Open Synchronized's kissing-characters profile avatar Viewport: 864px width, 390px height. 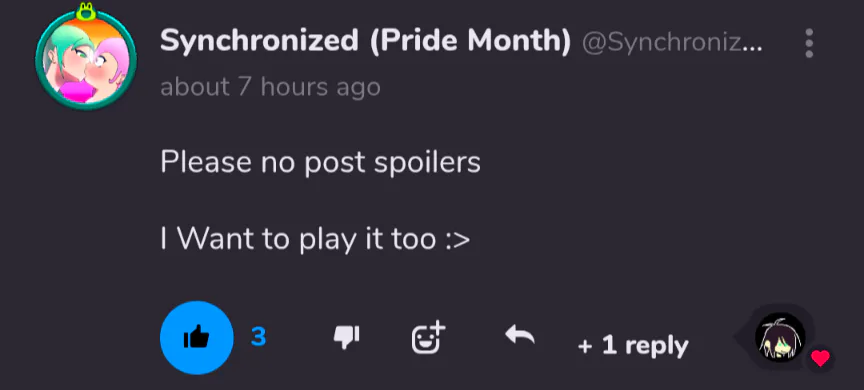click(85, 59)
